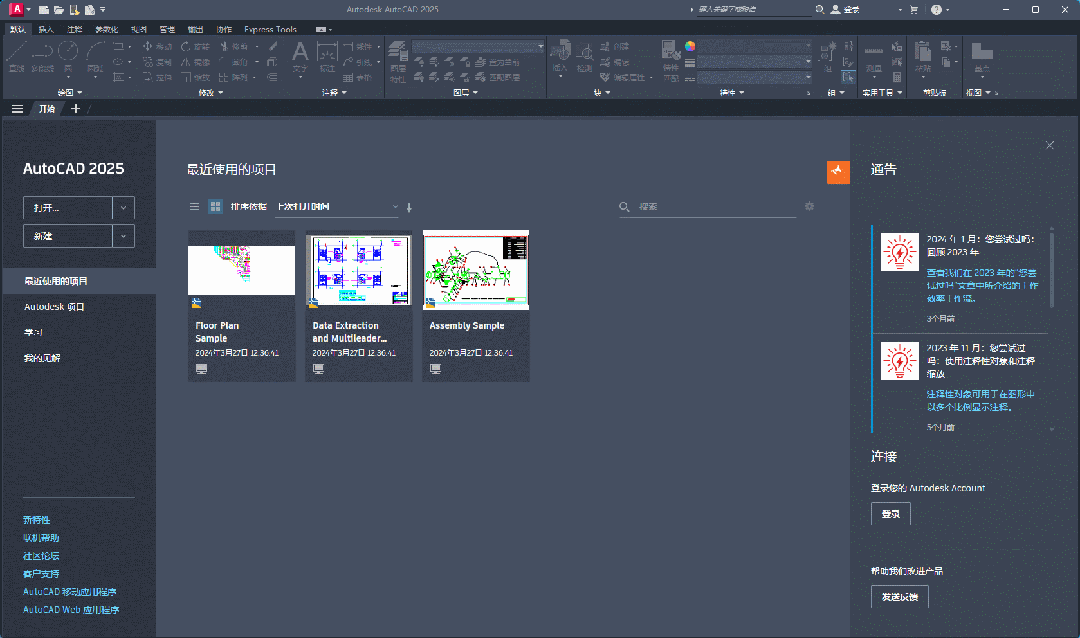Expand the 绘图 panel in the ribbon
This screenshot has width=1080, height=638.
click(x=70, y=92)
